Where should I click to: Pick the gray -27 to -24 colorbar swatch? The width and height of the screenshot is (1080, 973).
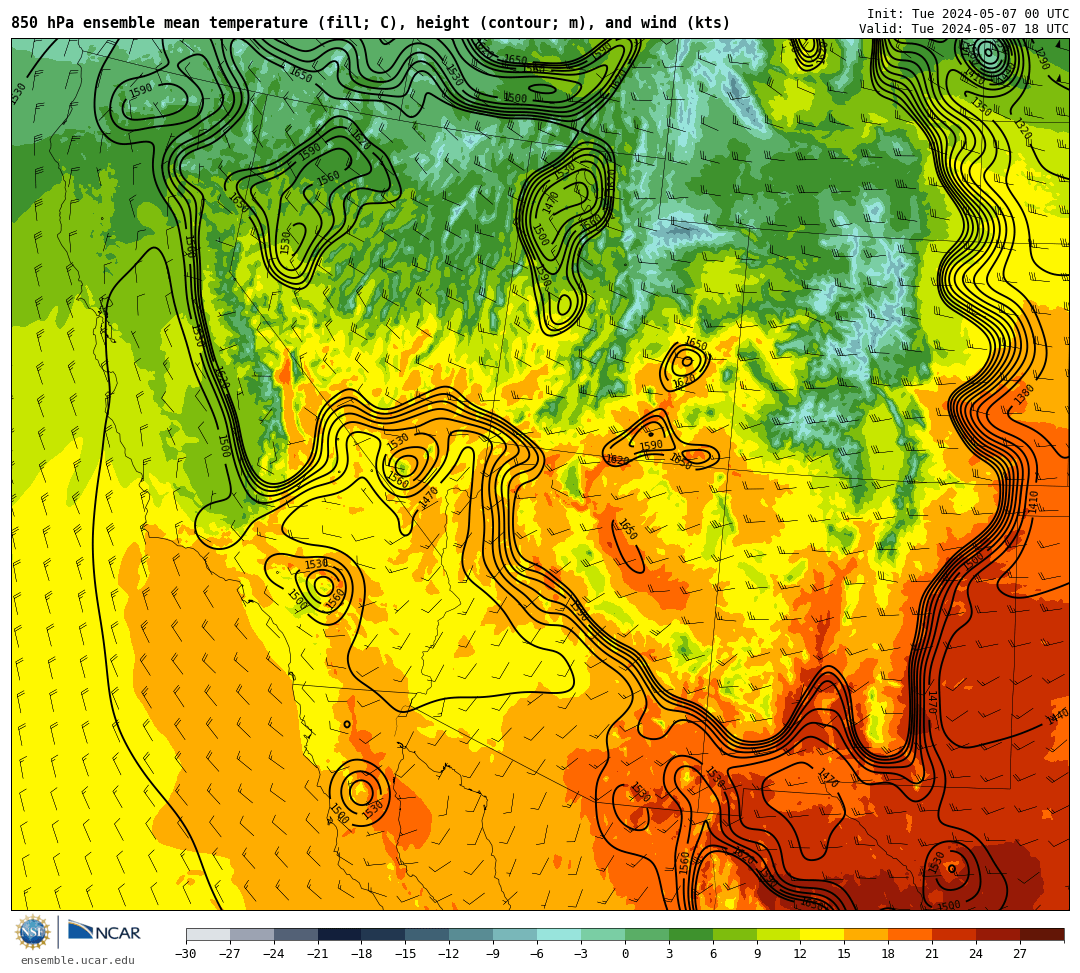(252, 934)
